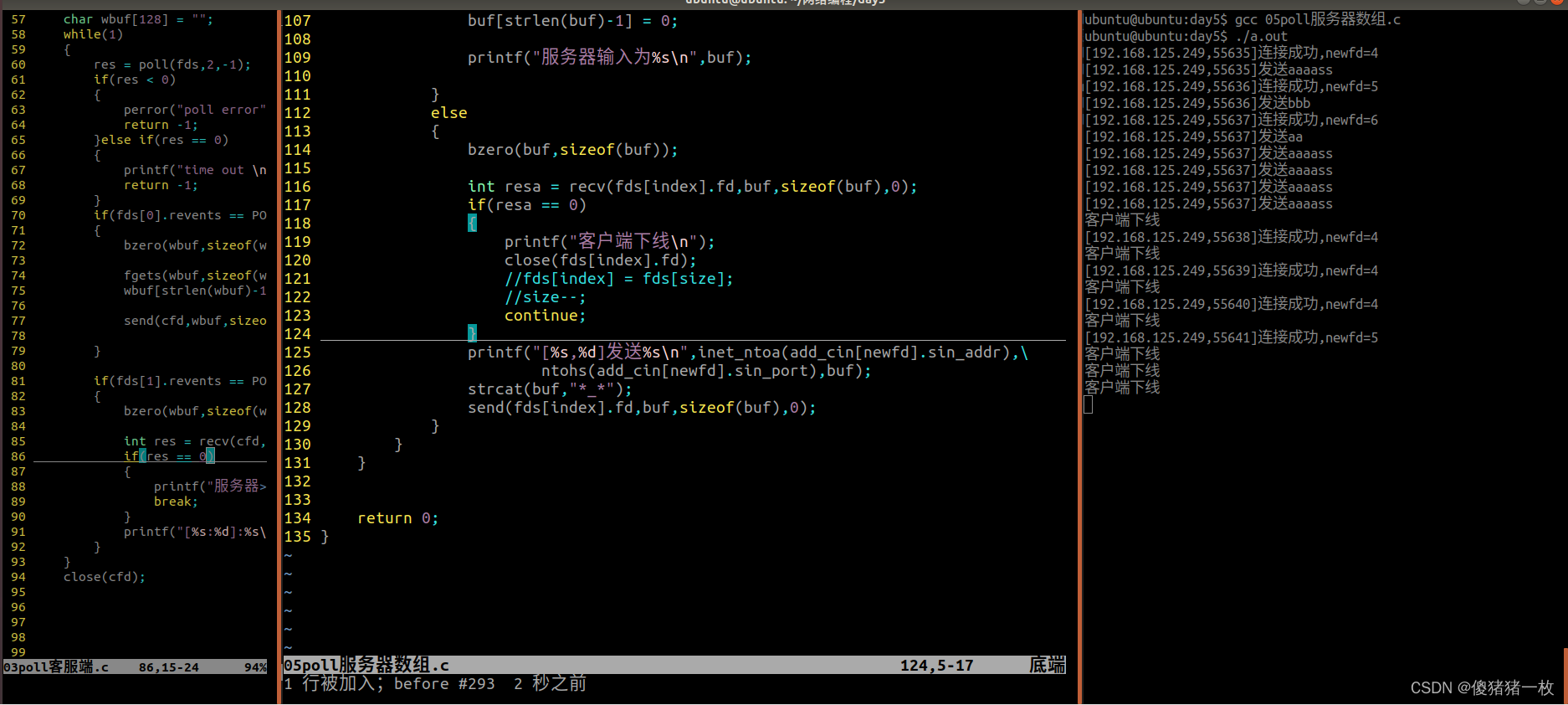Click the commented //fds[index] = fds[size] line
1568x705 pixels.
click(x=618, y=279)
